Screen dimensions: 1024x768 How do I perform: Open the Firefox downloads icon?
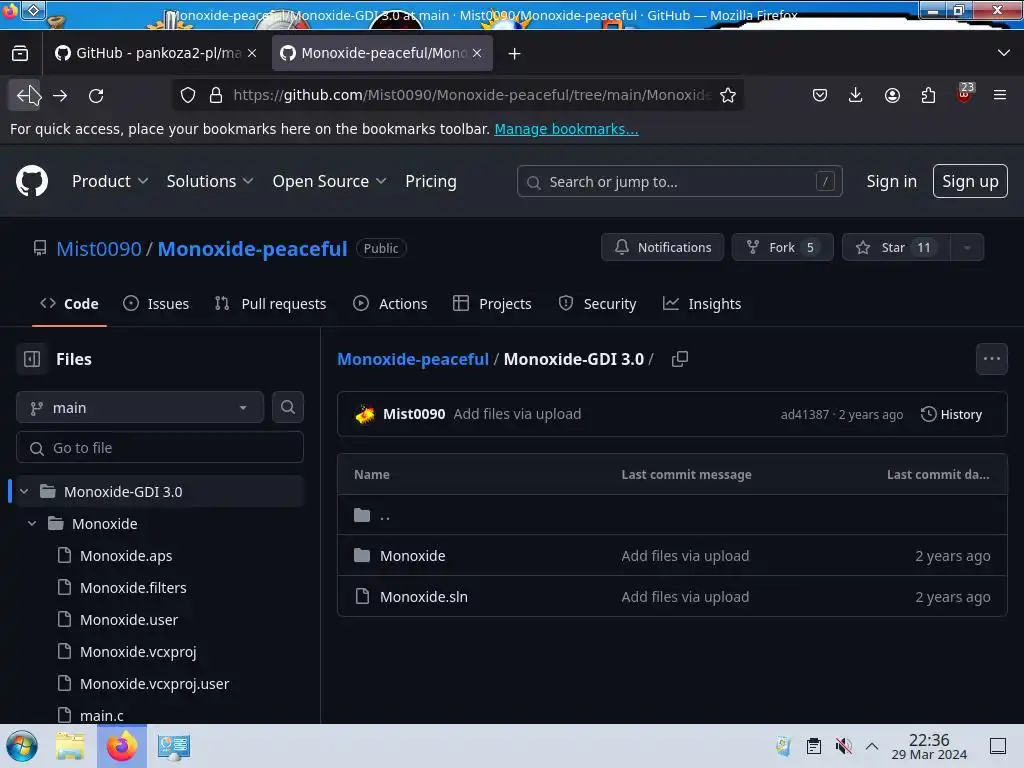tap(856, 95)
